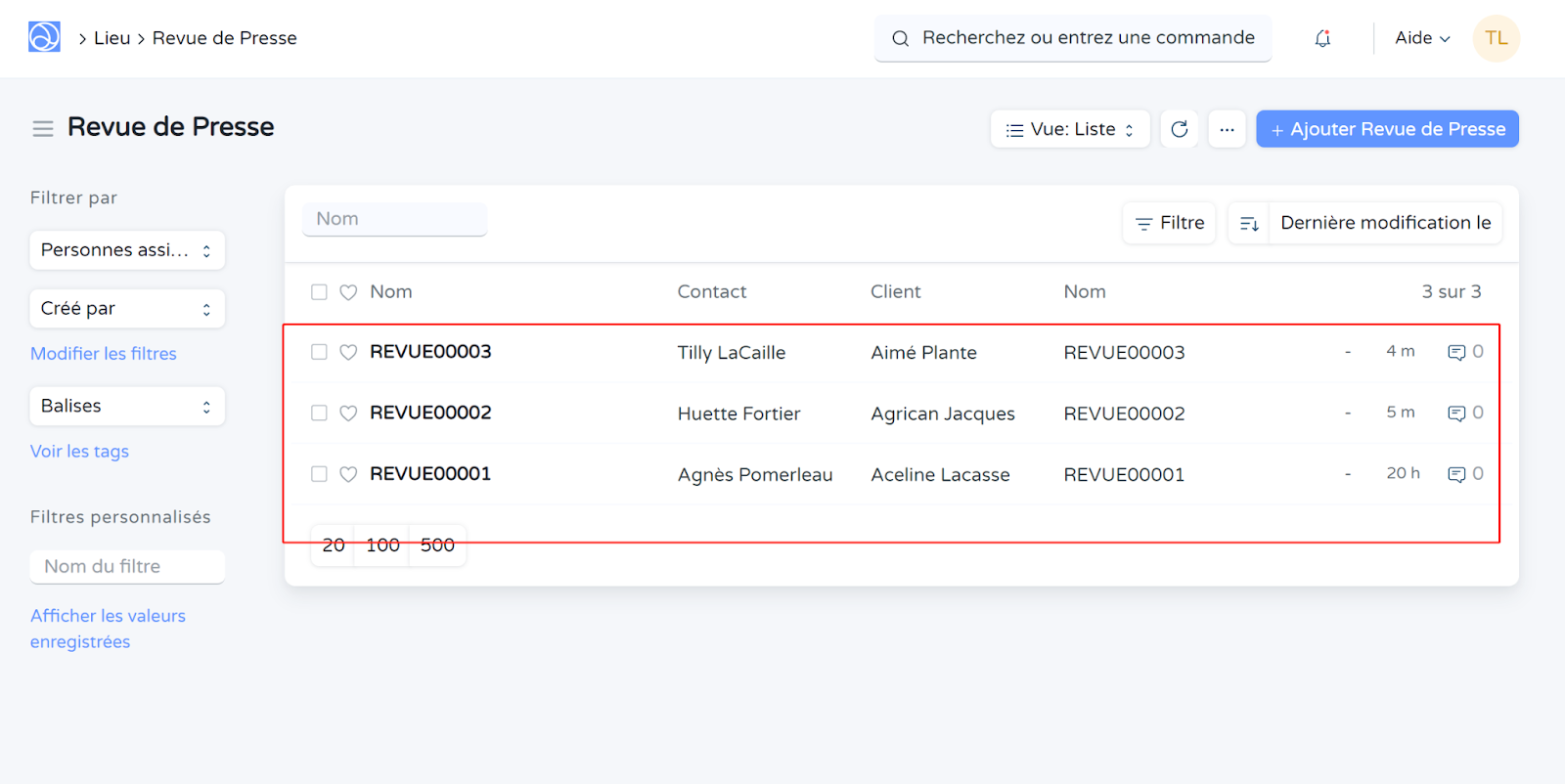Check the REVUE00003 row checkbox
Image resolution: width=1565 pixels, height=784 pixels.
(319, 352)
